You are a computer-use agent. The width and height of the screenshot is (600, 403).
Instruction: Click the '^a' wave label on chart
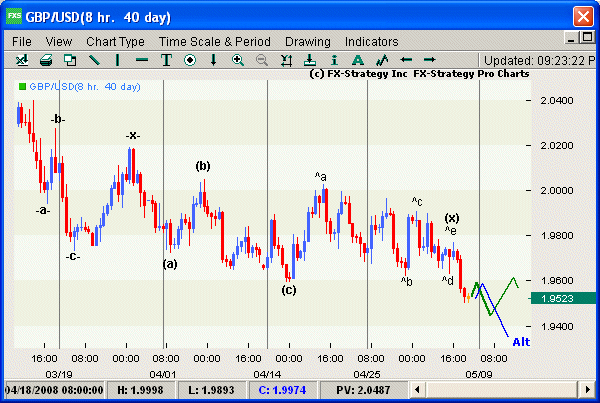click(321, 176)
